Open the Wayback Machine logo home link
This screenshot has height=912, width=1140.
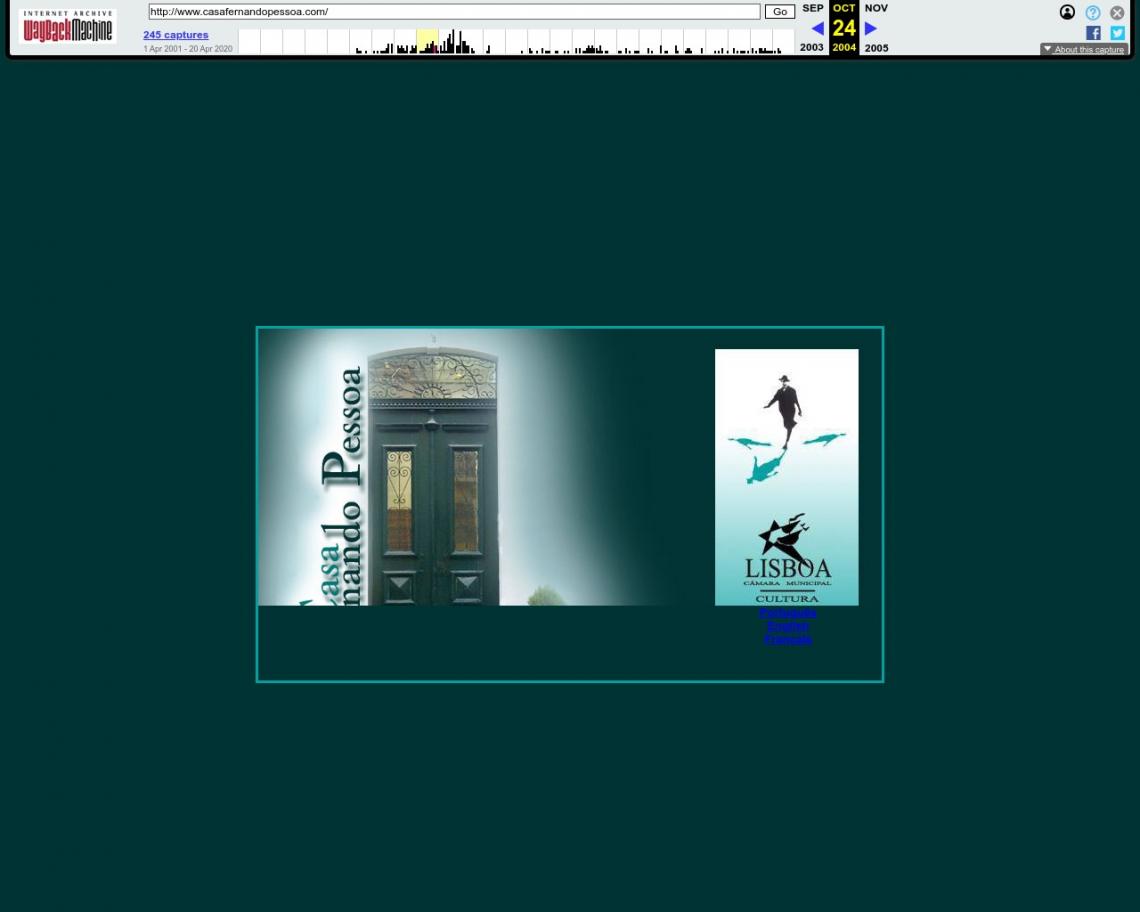point(68,26)
